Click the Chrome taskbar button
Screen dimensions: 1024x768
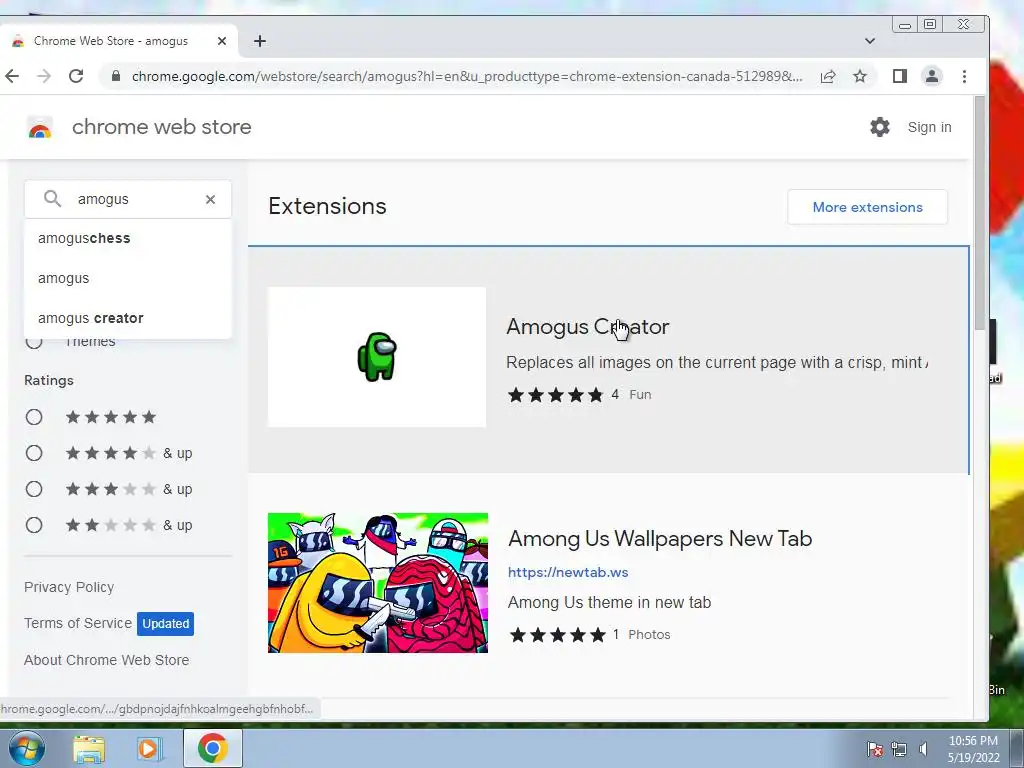tap(213, 748)
